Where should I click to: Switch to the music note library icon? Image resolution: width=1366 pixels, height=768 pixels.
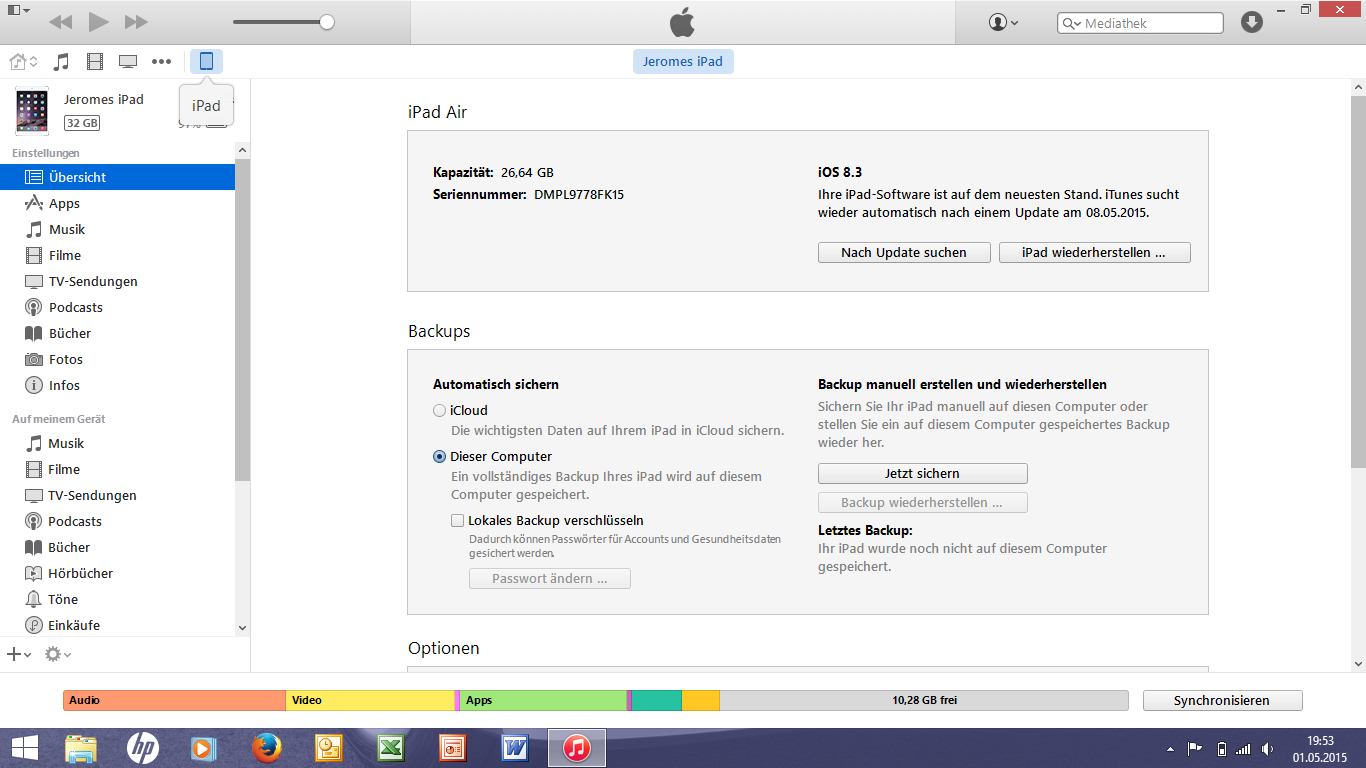click(x=61, y=62)
